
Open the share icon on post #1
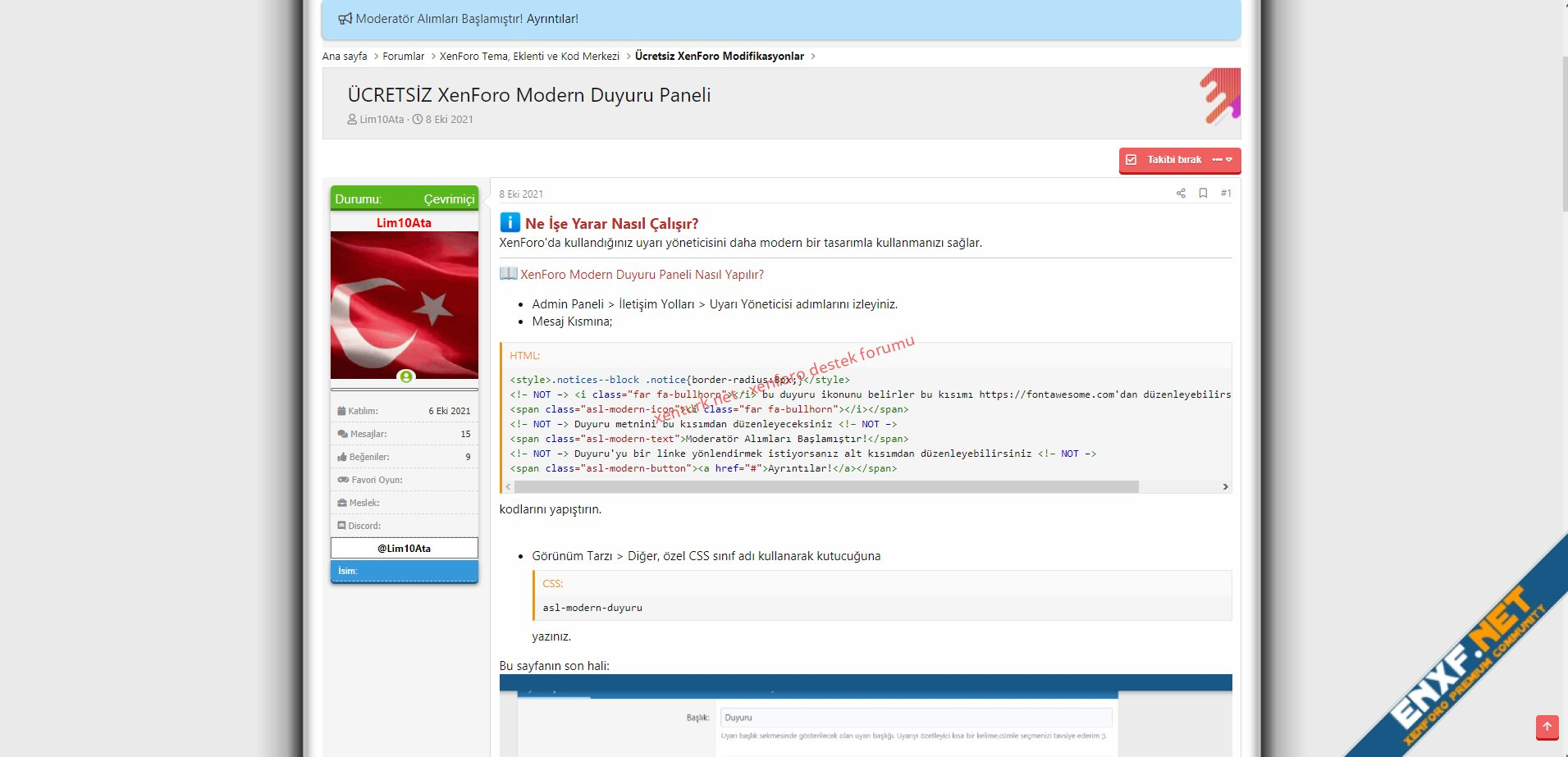pos(1181,194)
